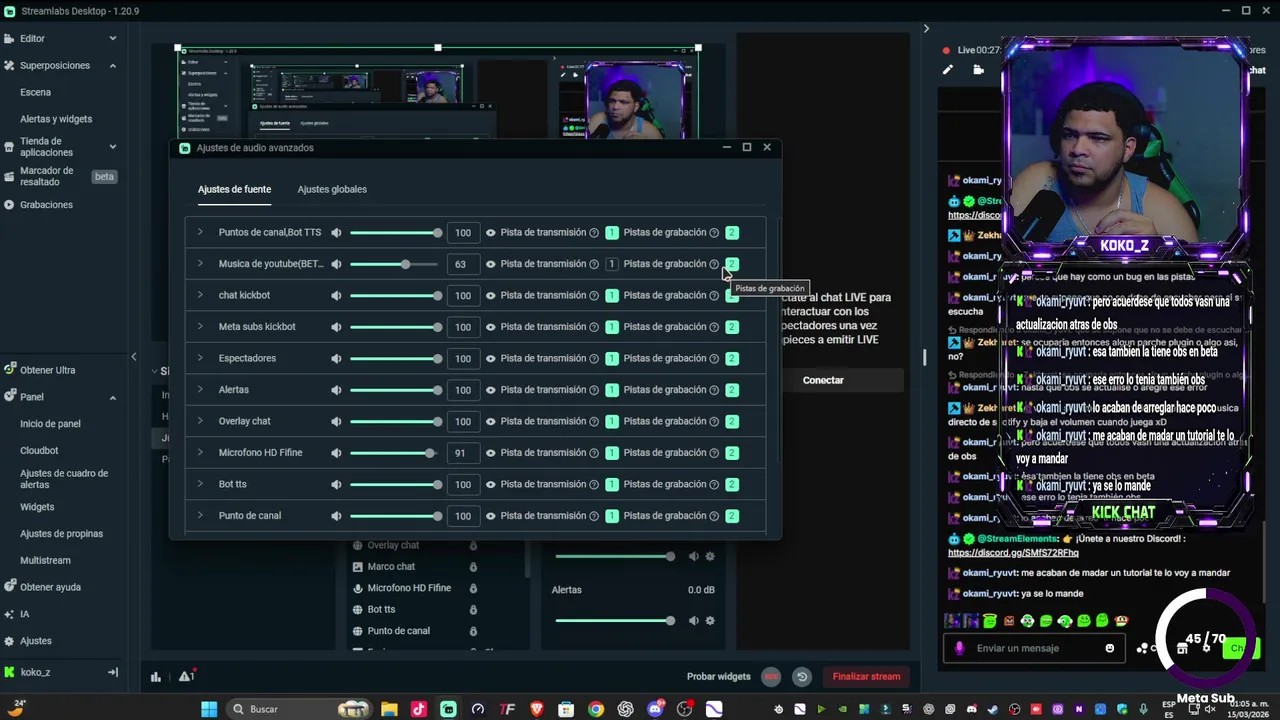Screen dimensions: 1280x720
Task: Open the Discord invite link in chat
Action: coord(1013,553)
